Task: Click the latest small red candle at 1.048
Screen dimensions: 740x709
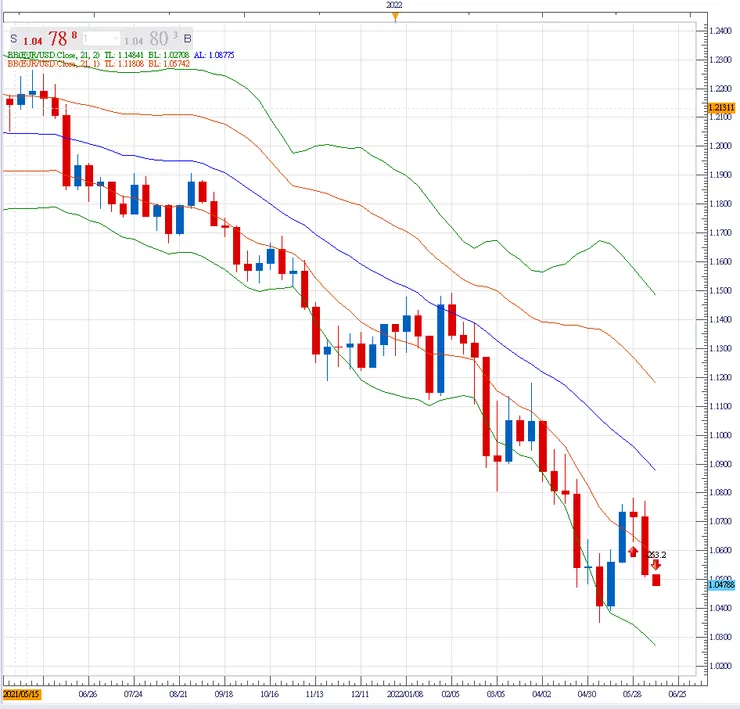Action: coord(656,580)
